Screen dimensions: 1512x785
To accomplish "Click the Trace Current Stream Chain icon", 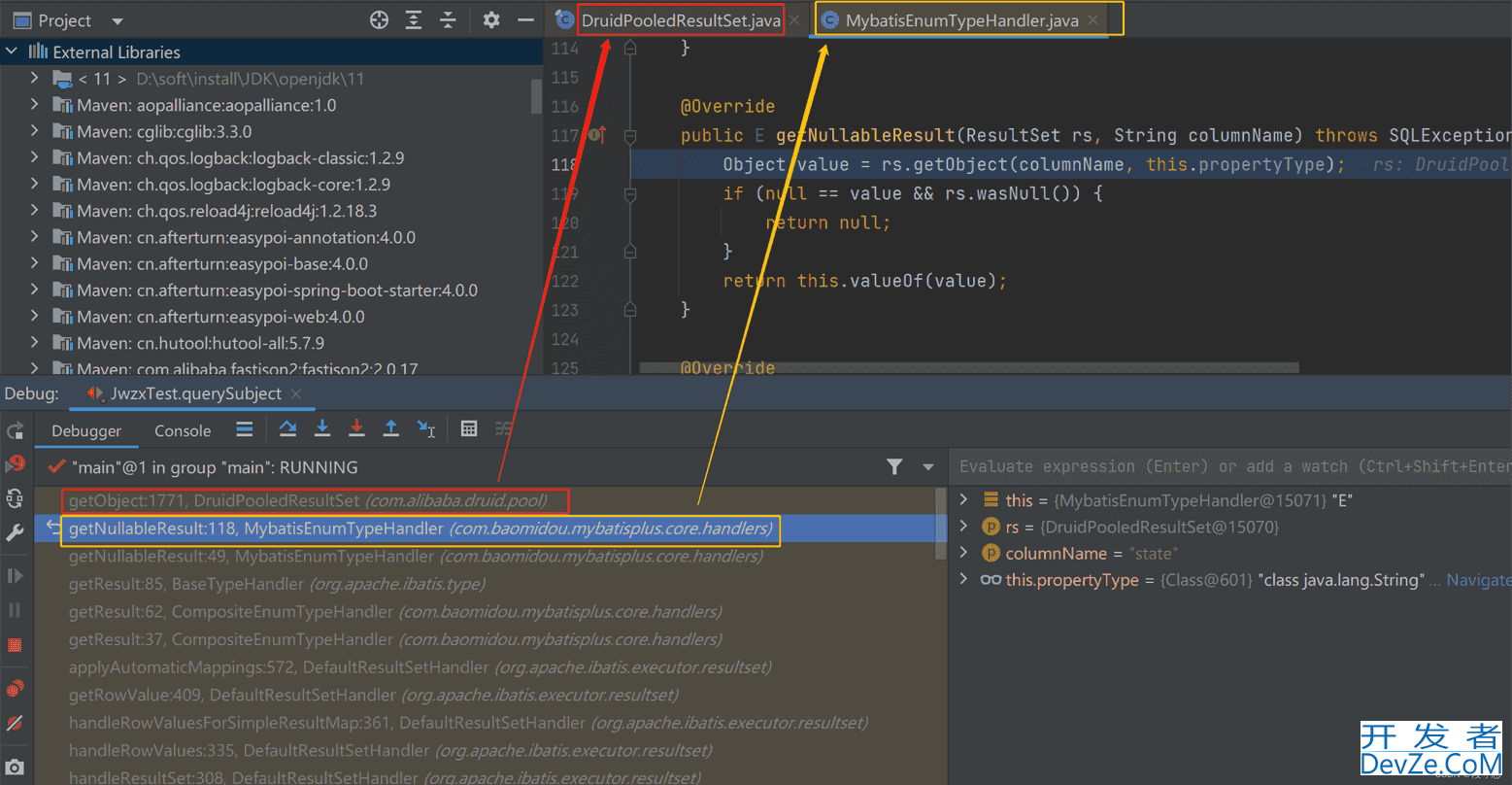I will click(503, 428).
